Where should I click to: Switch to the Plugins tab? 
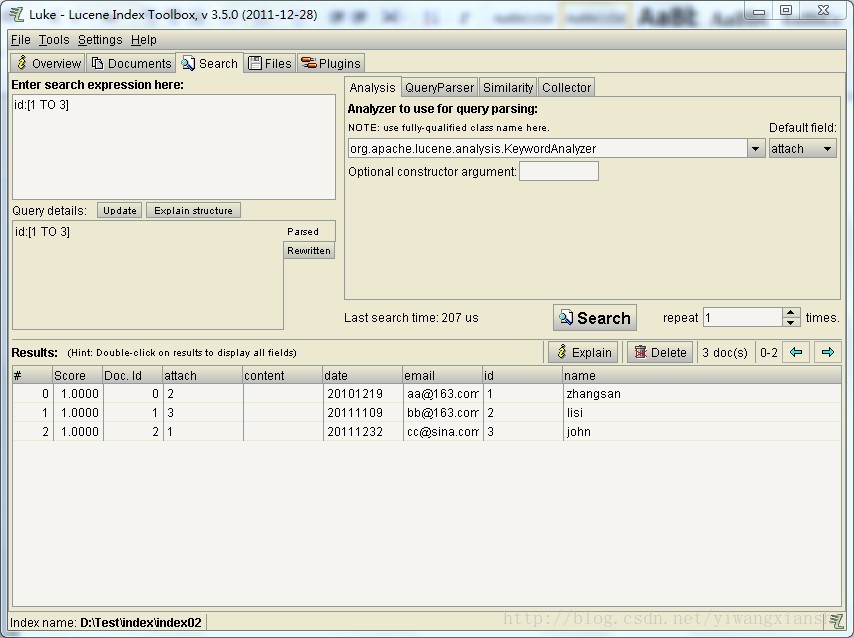(331, 63)
